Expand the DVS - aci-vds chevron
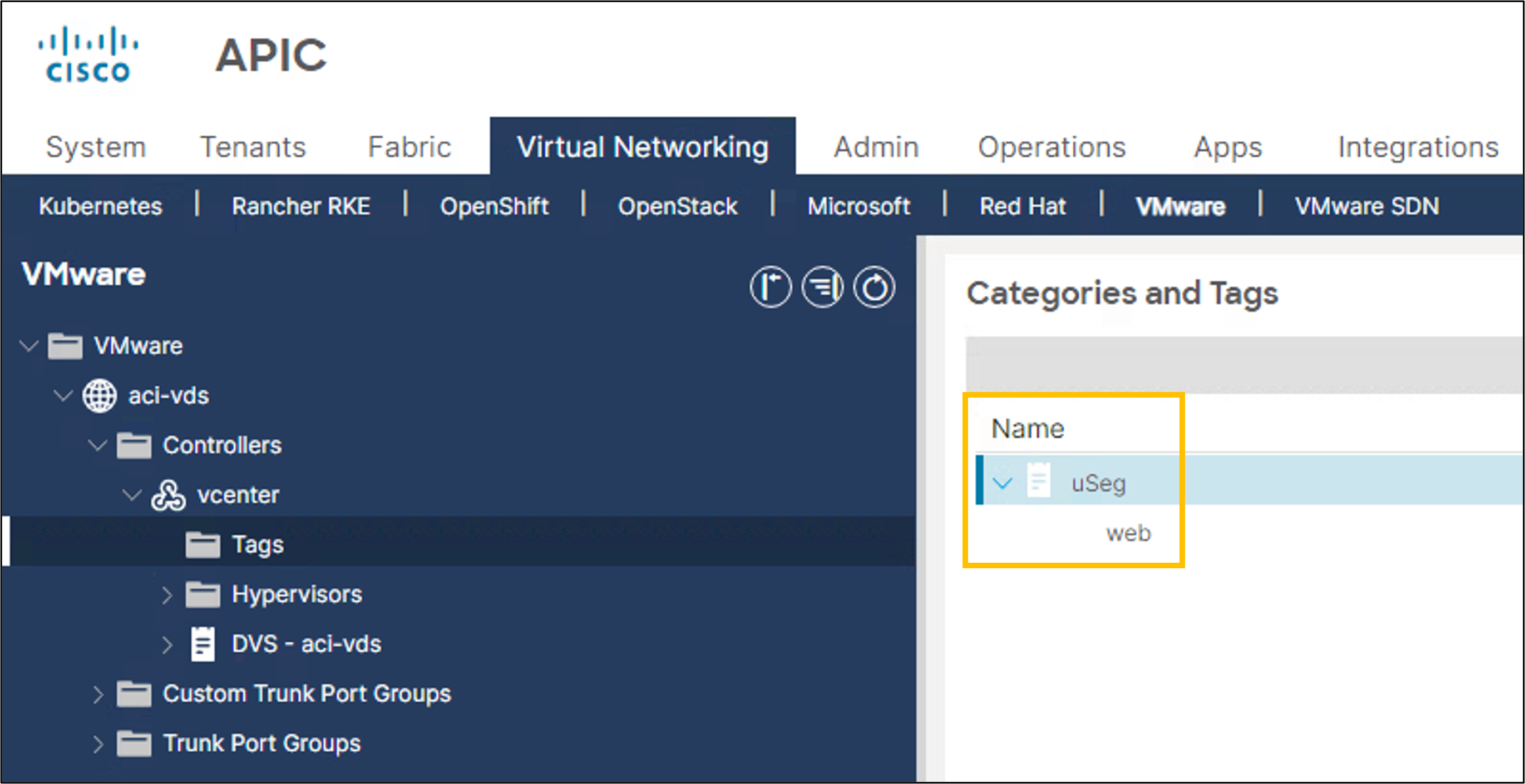 coord(167,644)
